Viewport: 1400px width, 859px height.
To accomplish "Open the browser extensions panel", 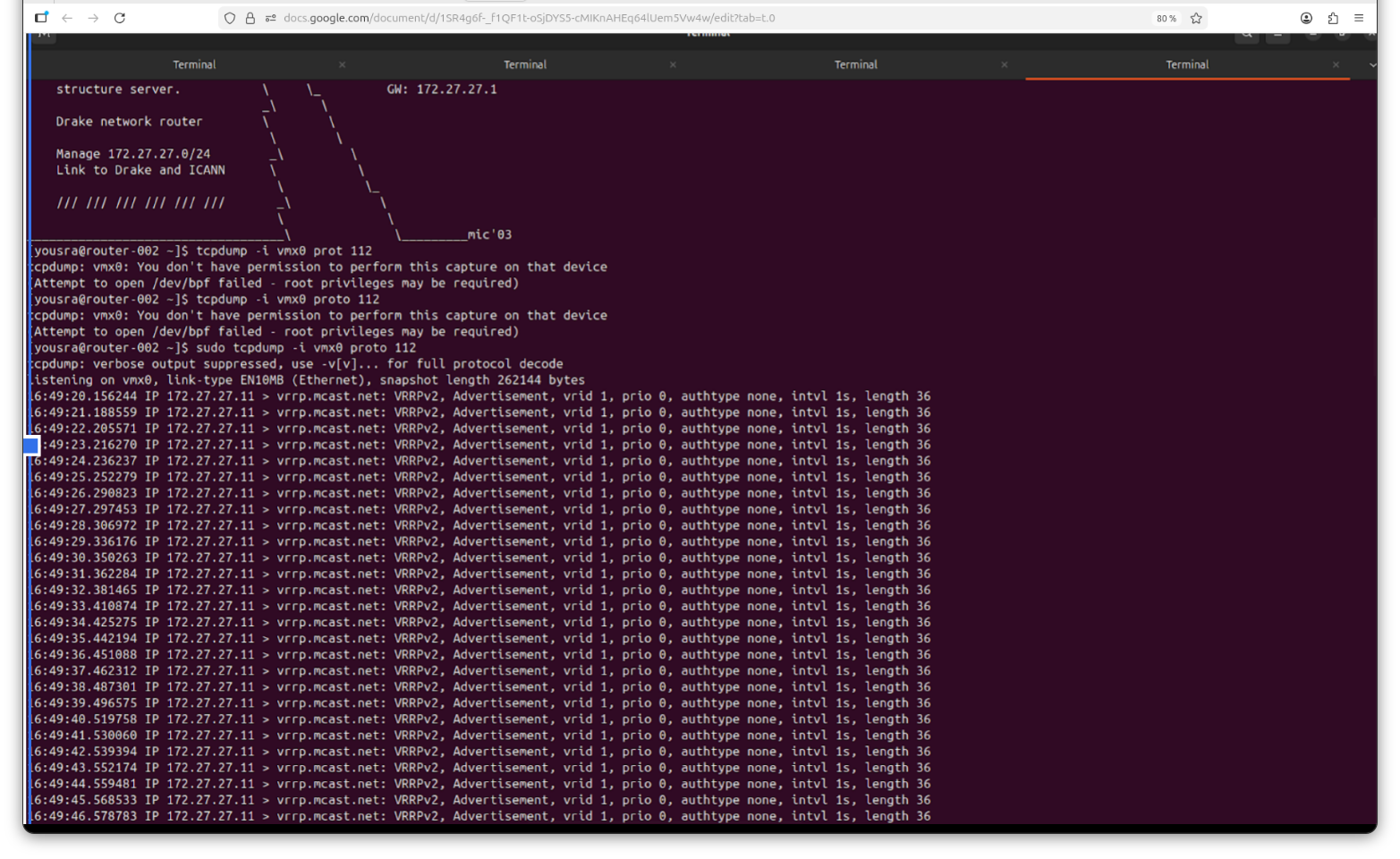I will [1333, 18].
